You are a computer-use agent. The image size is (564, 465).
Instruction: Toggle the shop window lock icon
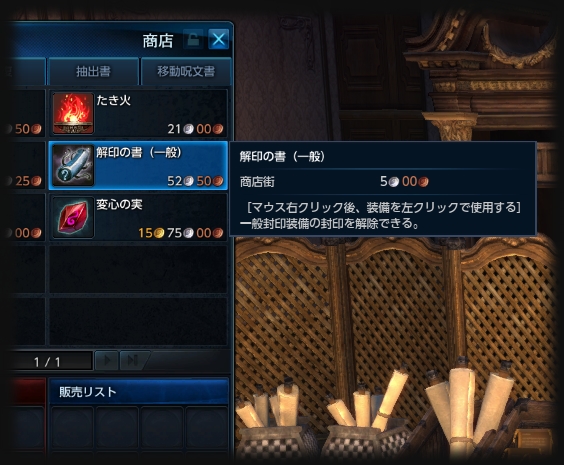point(194,39)
